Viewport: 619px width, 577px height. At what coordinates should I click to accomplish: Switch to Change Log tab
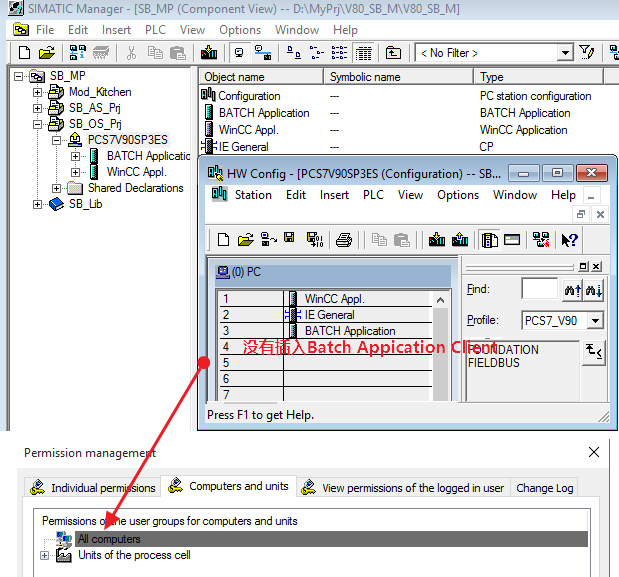click(x=544, y=488)
